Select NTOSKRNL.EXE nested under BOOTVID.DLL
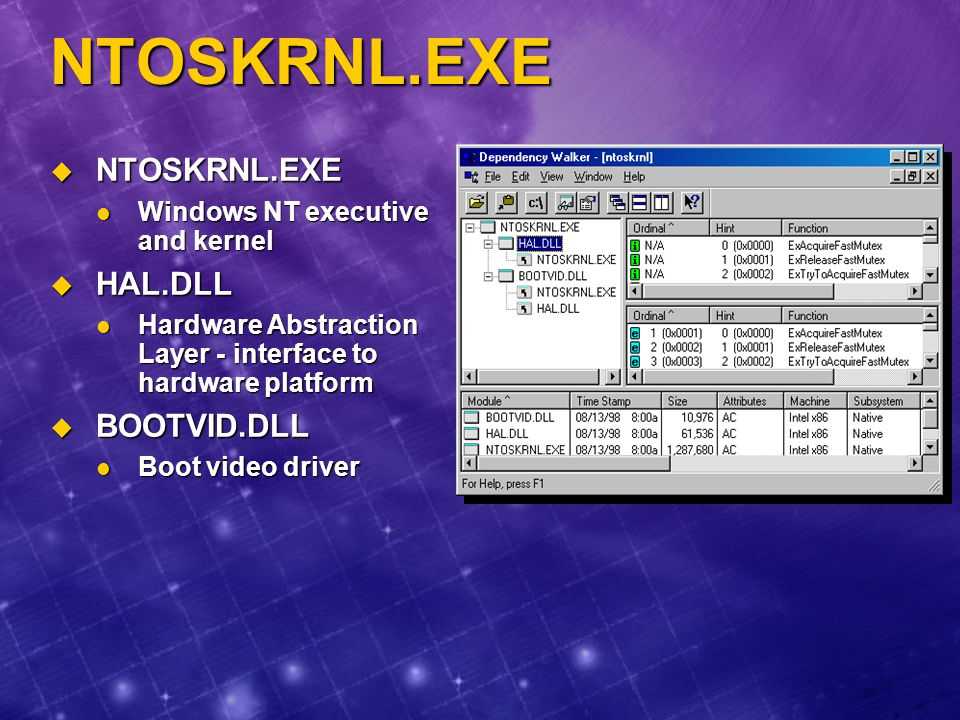Screen dimensions: 960x720 tap(576, 293)
